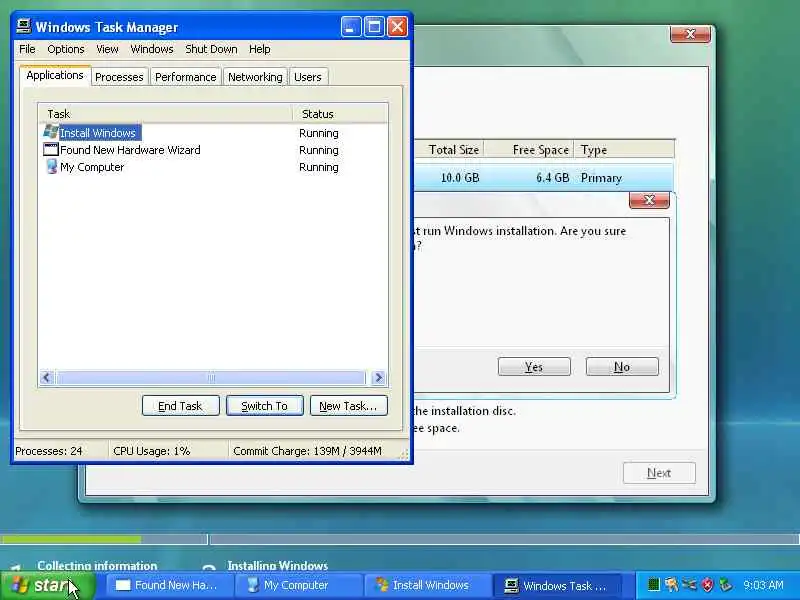Click the Free Space column header
Screen dimensions: 800x600
[x=529, y=149]
